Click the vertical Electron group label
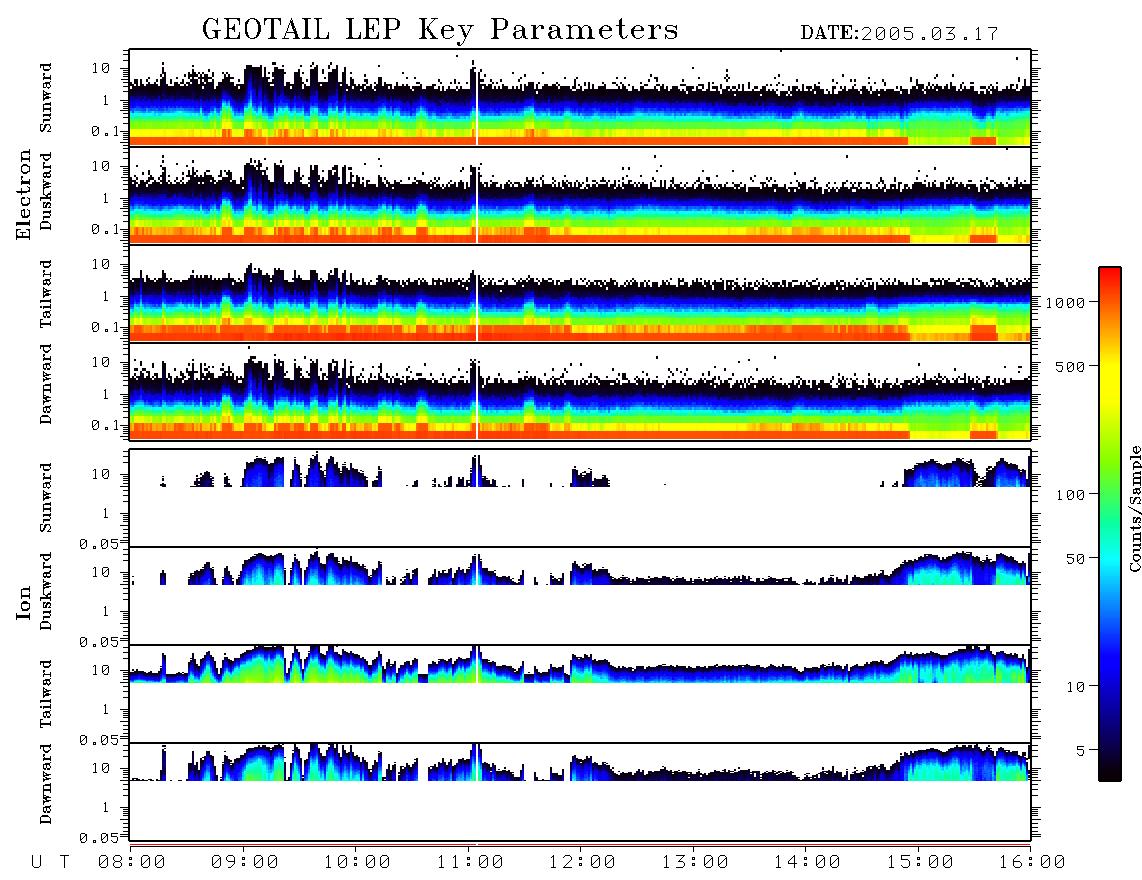The image size is (1142, 880). coord(24,194)
